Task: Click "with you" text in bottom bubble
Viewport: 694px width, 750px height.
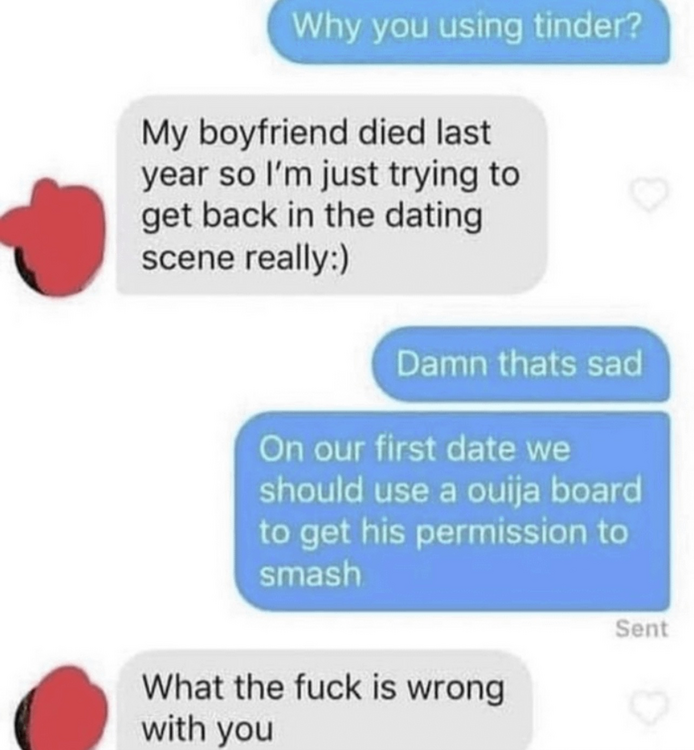Action: [208, 730]
